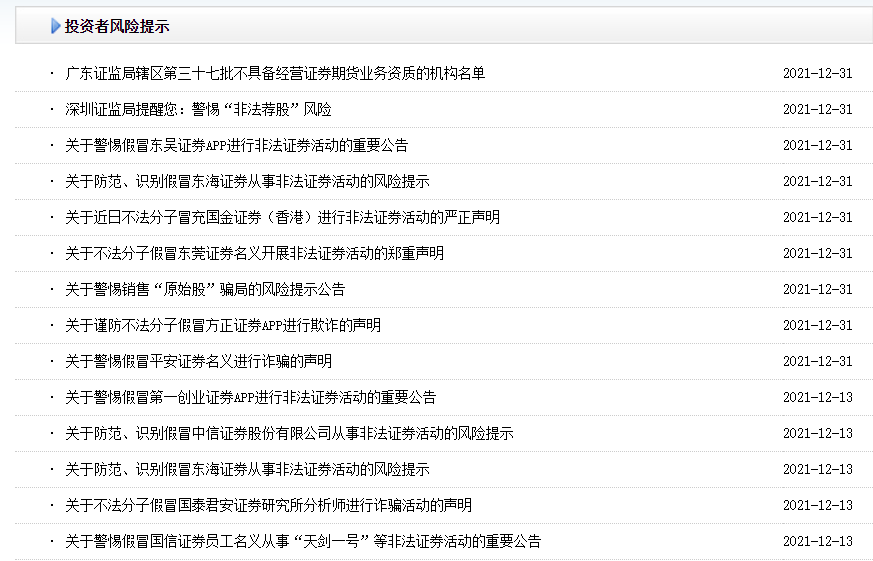
Task: Open the fake 方正证券APP fraud statement
Action: [x=223, y=326]
